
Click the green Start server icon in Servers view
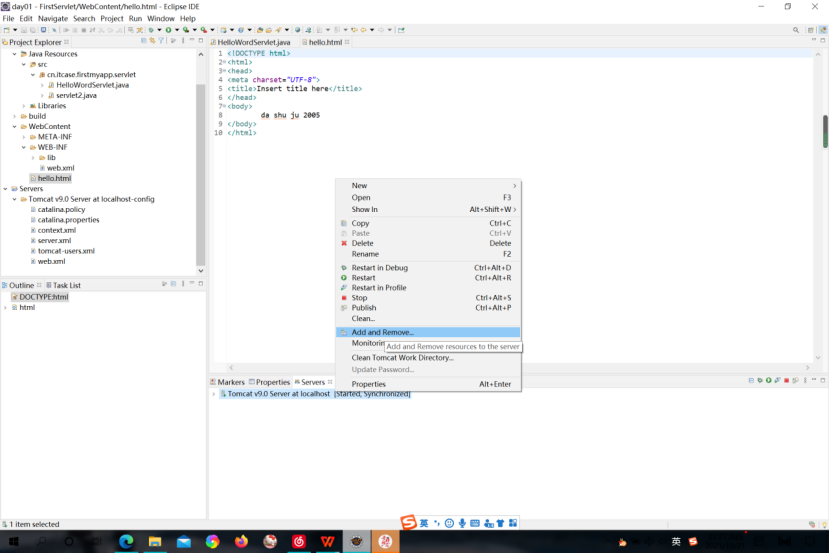[x=769, y=380]
